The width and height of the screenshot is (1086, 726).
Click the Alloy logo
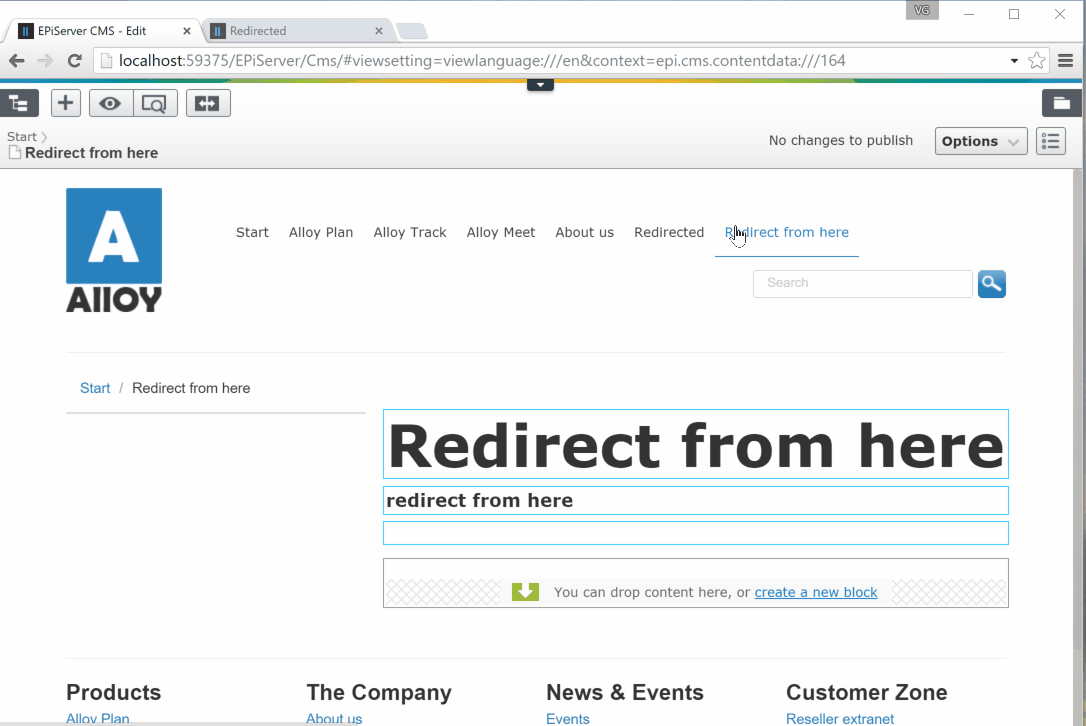pos(114,250)
